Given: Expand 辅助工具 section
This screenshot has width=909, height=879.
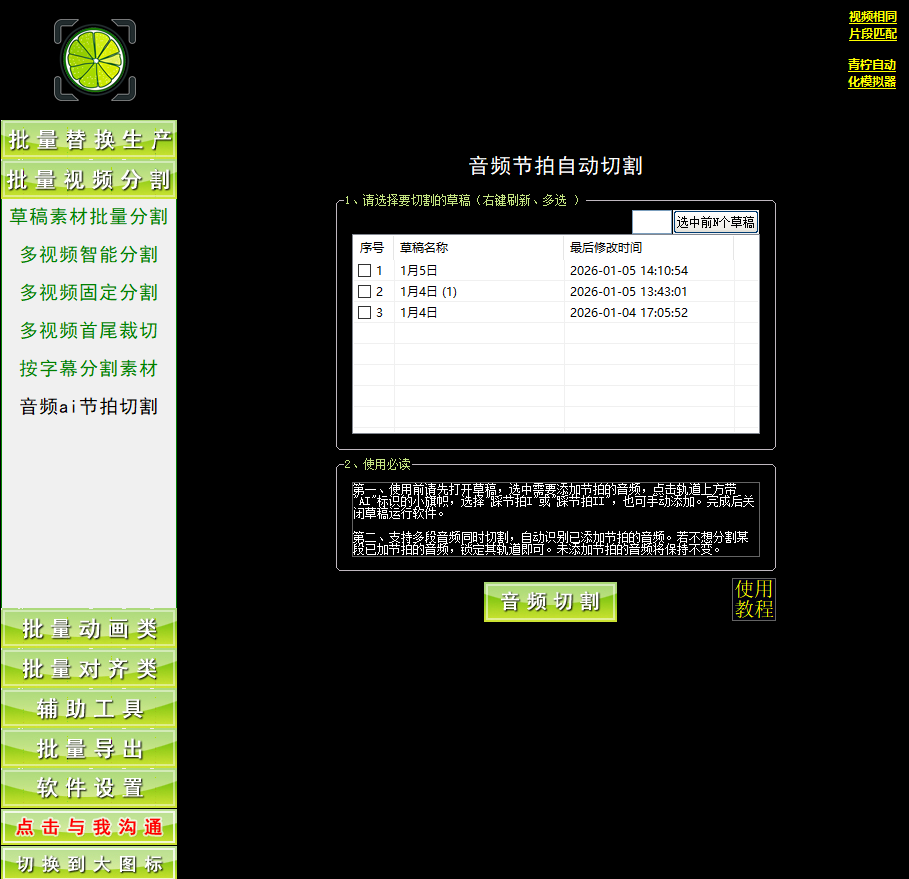Looking at the screenshot, I should click(x=89, y=709).
